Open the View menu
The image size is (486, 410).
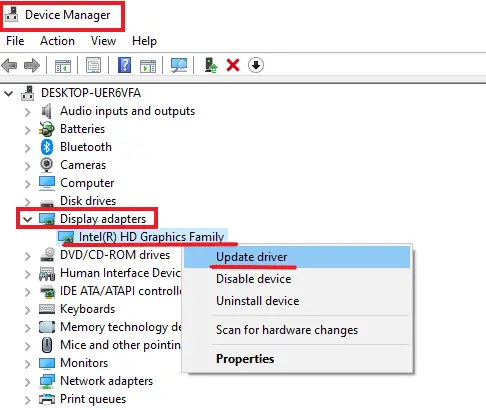click(x=103, y=41)
